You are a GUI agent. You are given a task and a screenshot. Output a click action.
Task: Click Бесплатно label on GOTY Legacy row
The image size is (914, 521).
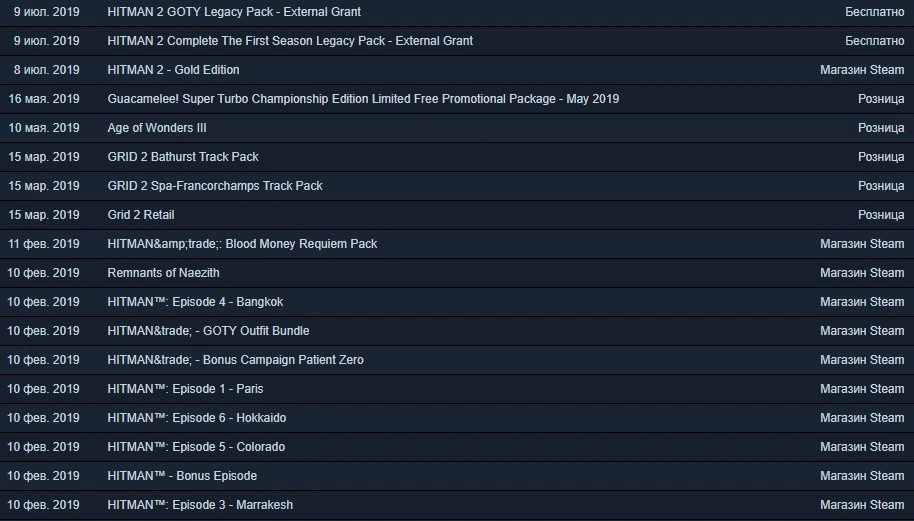tap(874, 12)
